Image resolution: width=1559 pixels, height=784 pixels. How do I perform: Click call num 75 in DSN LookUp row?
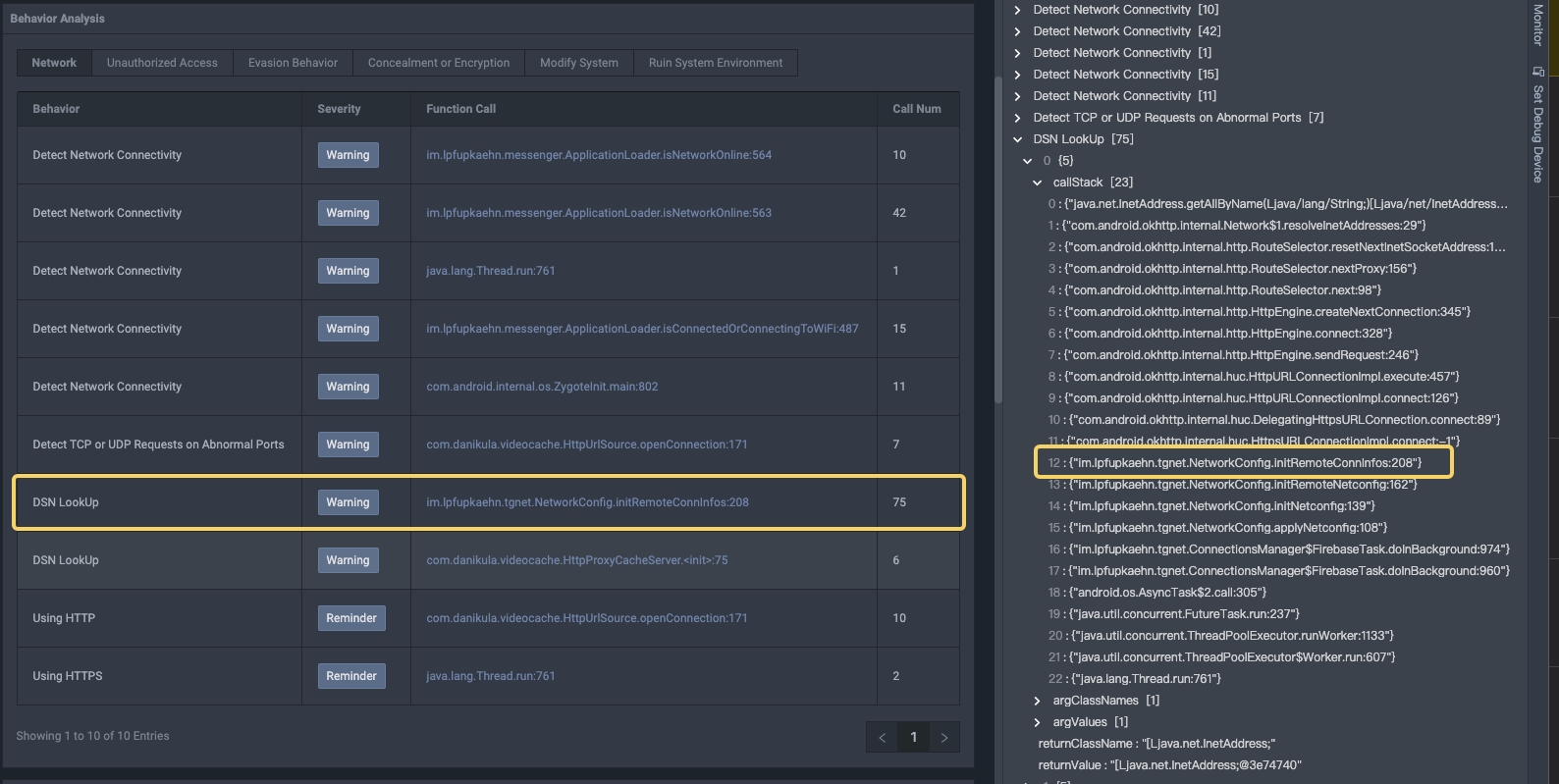click(899, 502)
